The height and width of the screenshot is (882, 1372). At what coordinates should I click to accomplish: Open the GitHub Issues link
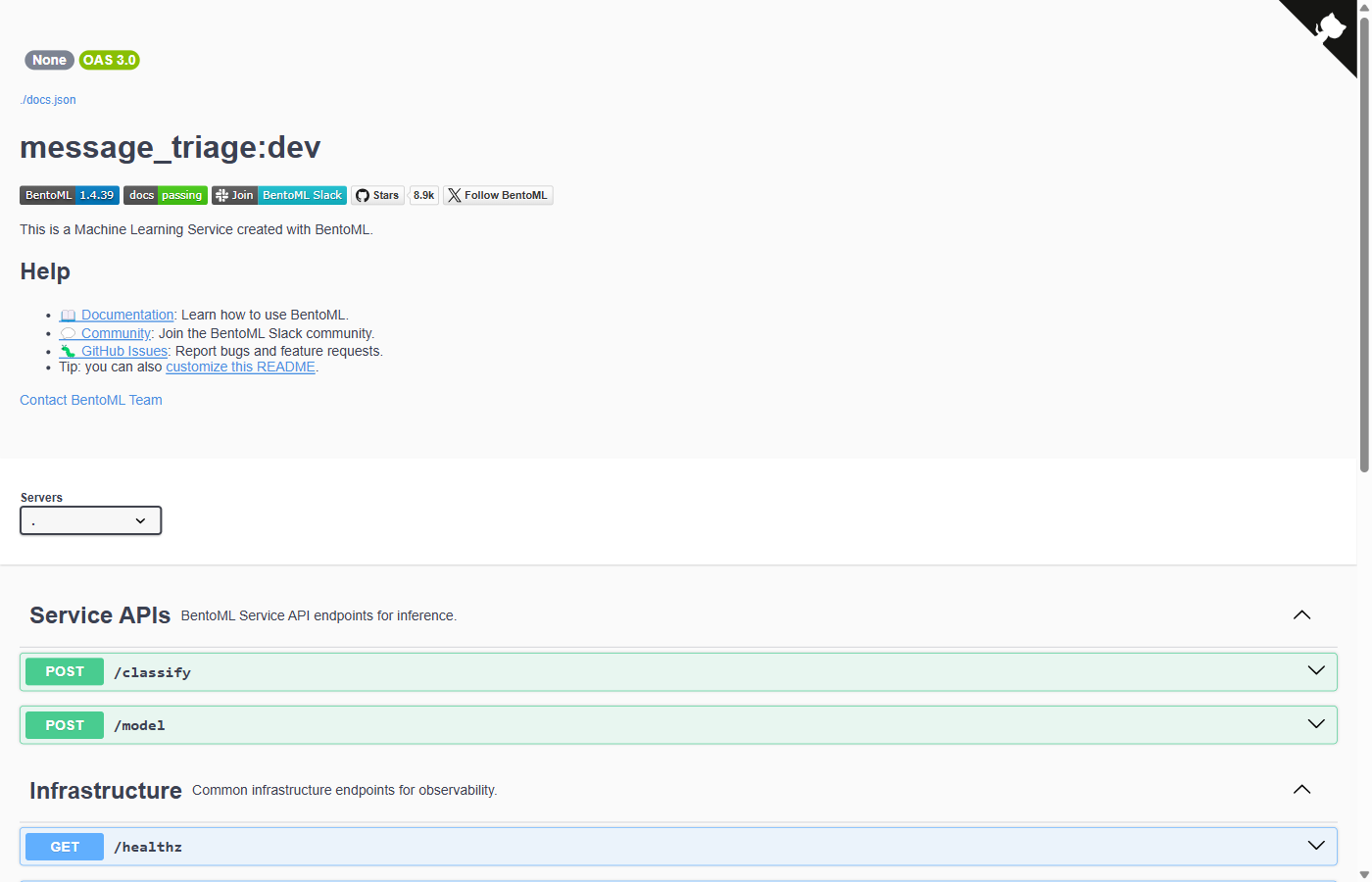click(114, 351)
